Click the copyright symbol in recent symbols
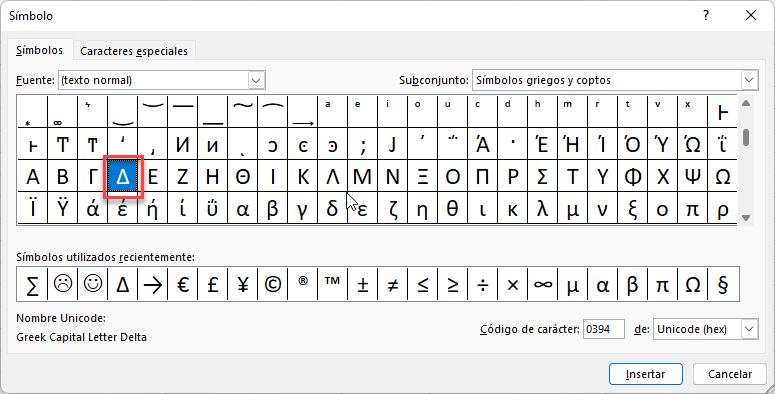Screen dimensions: 775x394 (273, 284)
